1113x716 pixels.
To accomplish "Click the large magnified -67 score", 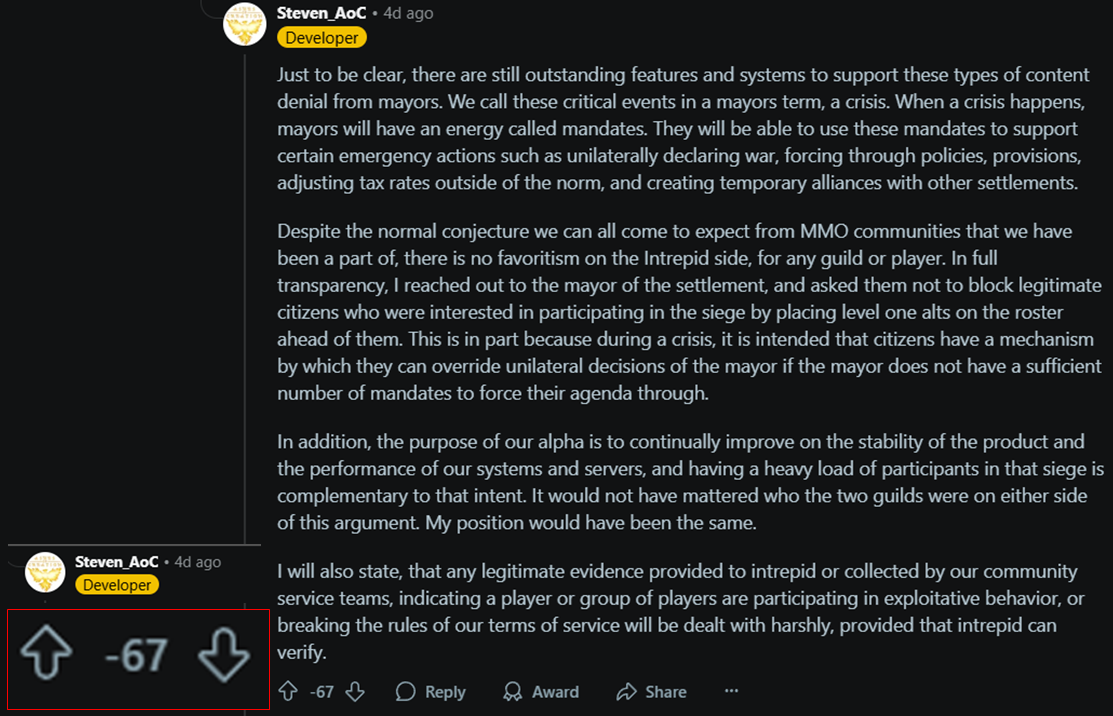I will click(x=136, y=656).
